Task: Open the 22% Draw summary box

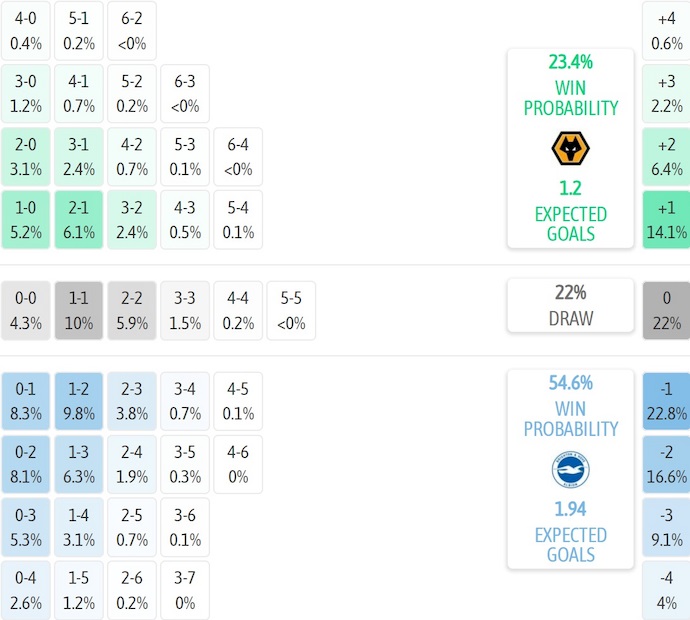Action: (x=570, y=305)
